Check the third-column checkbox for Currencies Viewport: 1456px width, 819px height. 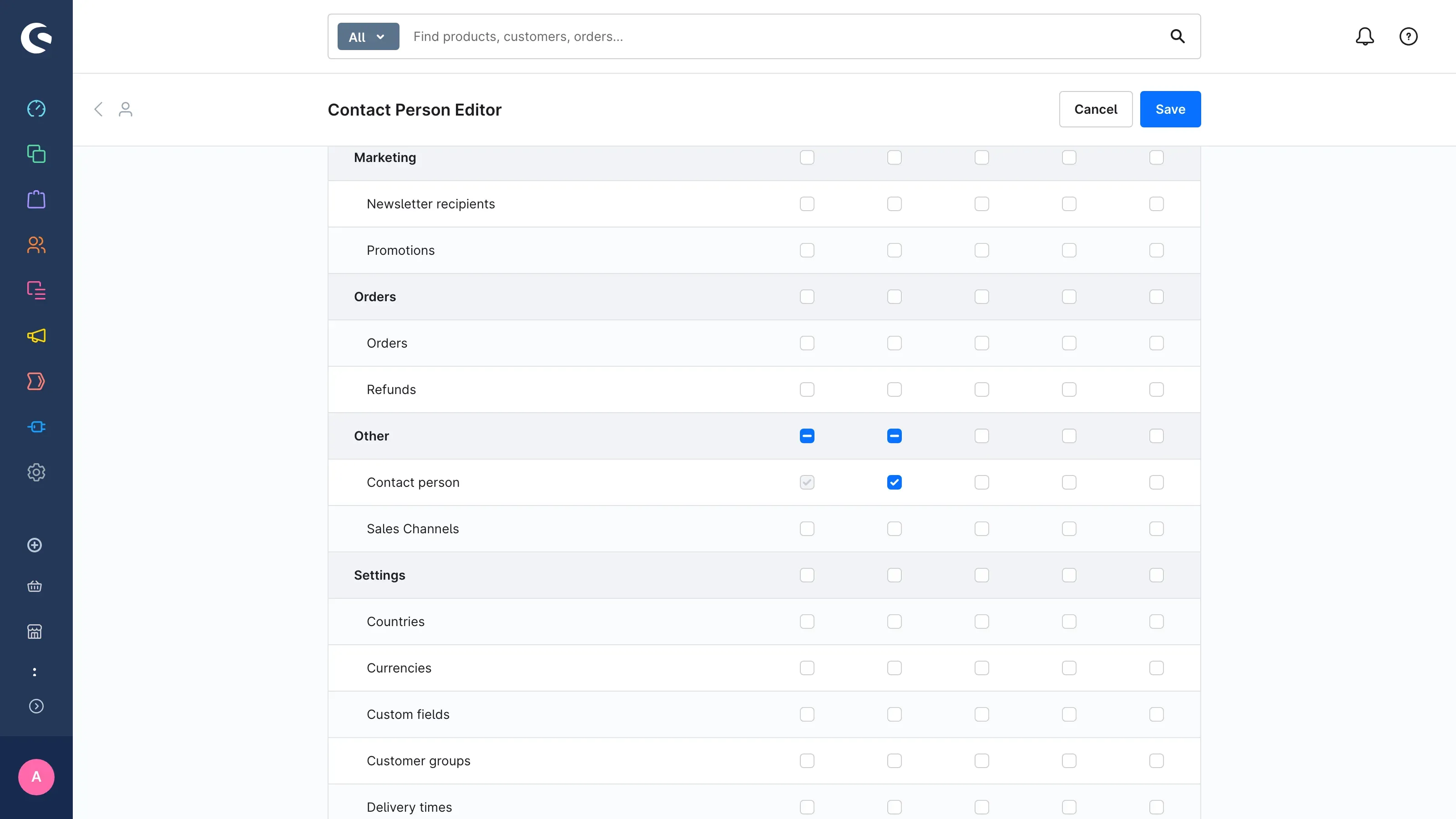[x=981, y=667]
